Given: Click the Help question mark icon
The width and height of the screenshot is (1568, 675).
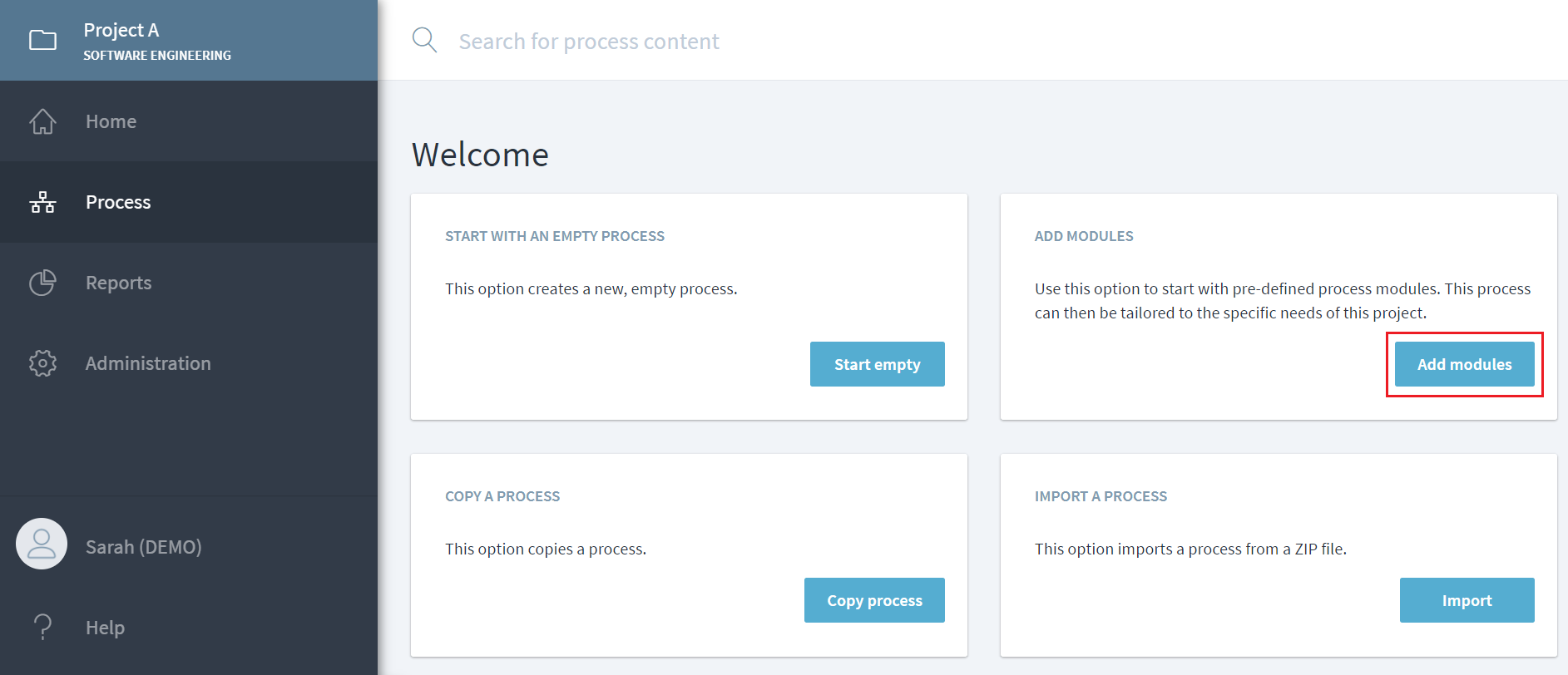Looking at the screenshot, I should (42, 627).
